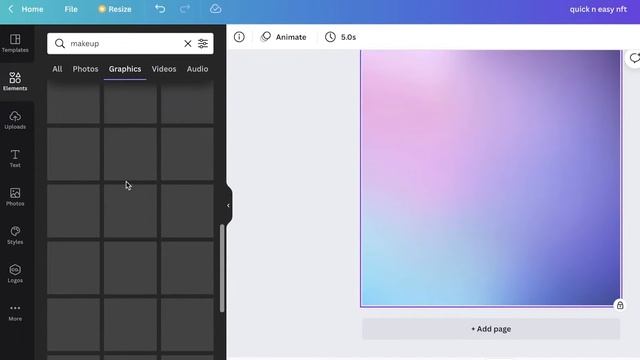
Task: Open the Uploads sidebar panel
Action: coord(15,120)
